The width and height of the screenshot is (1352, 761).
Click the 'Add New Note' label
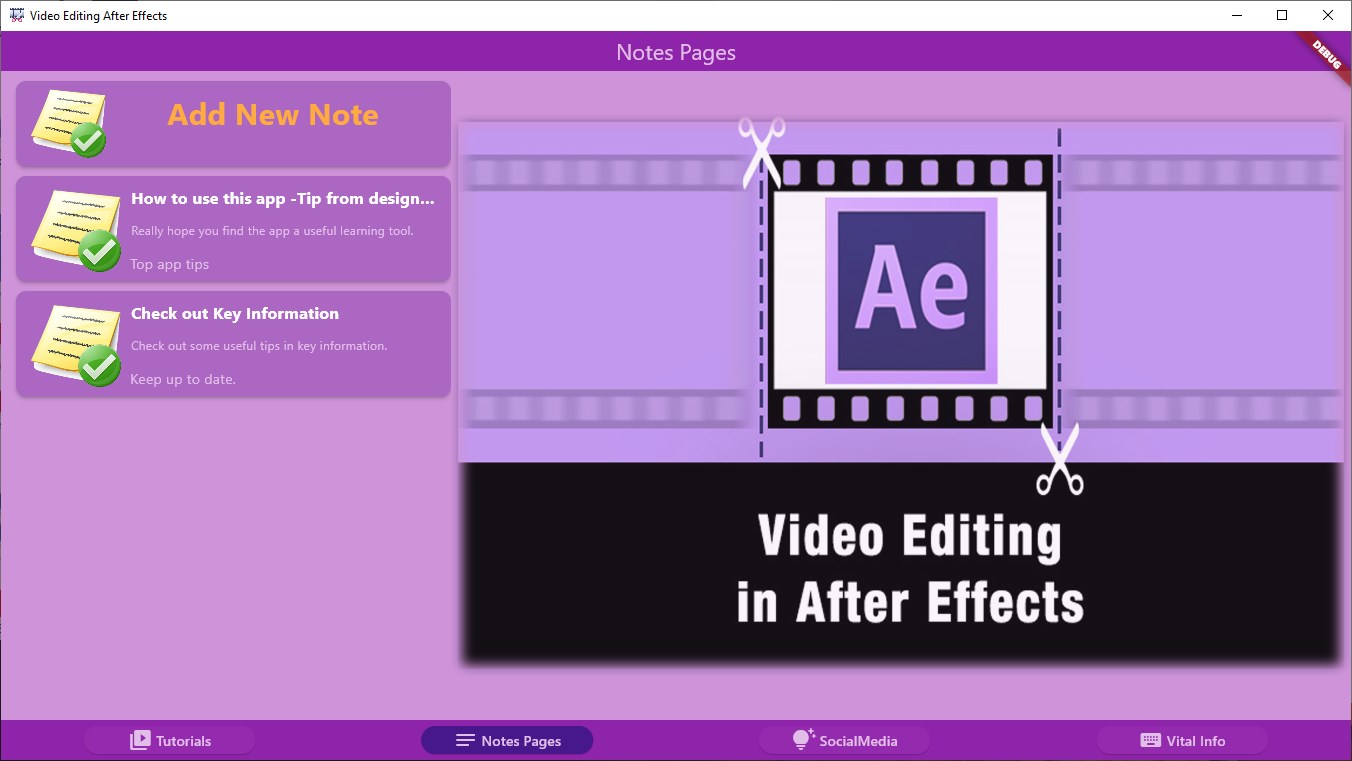tap(273, 115)
